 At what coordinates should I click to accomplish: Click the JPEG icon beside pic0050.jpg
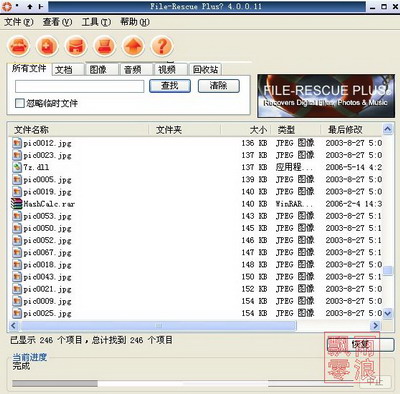17,228
